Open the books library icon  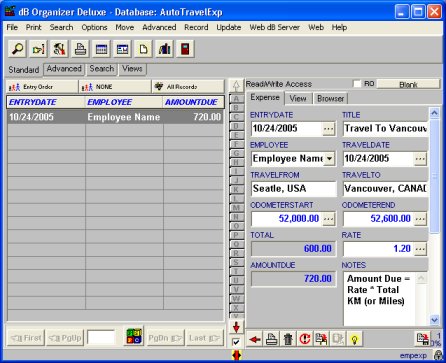pos(164,49)
